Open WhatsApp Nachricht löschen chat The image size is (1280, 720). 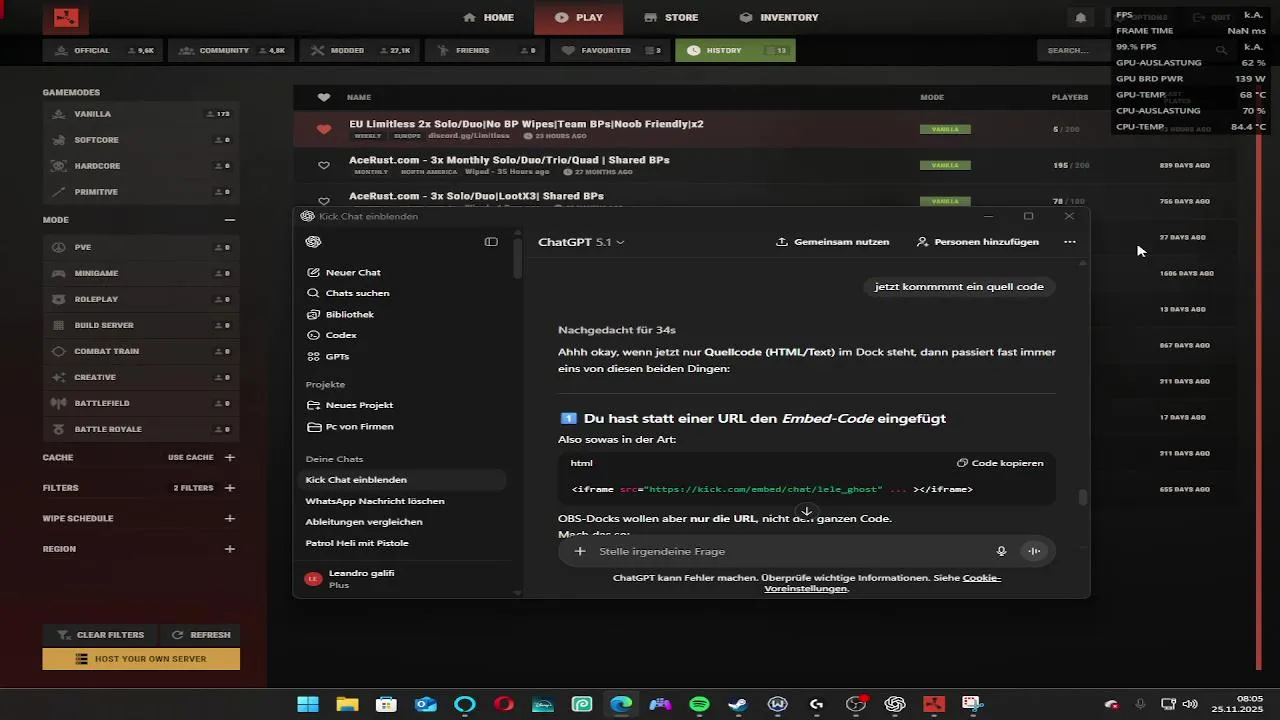point(375,501)
